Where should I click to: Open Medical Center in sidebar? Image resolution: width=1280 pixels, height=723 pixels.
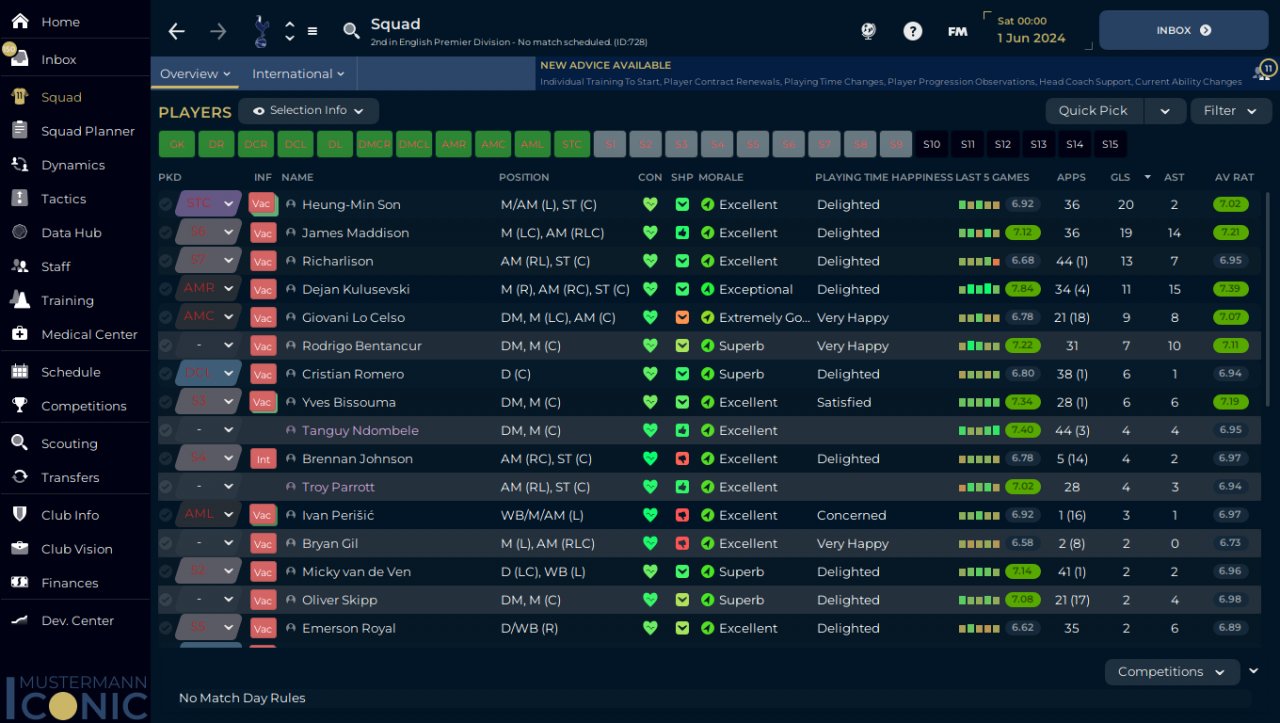pyautogui.click(x=89, y=334)
